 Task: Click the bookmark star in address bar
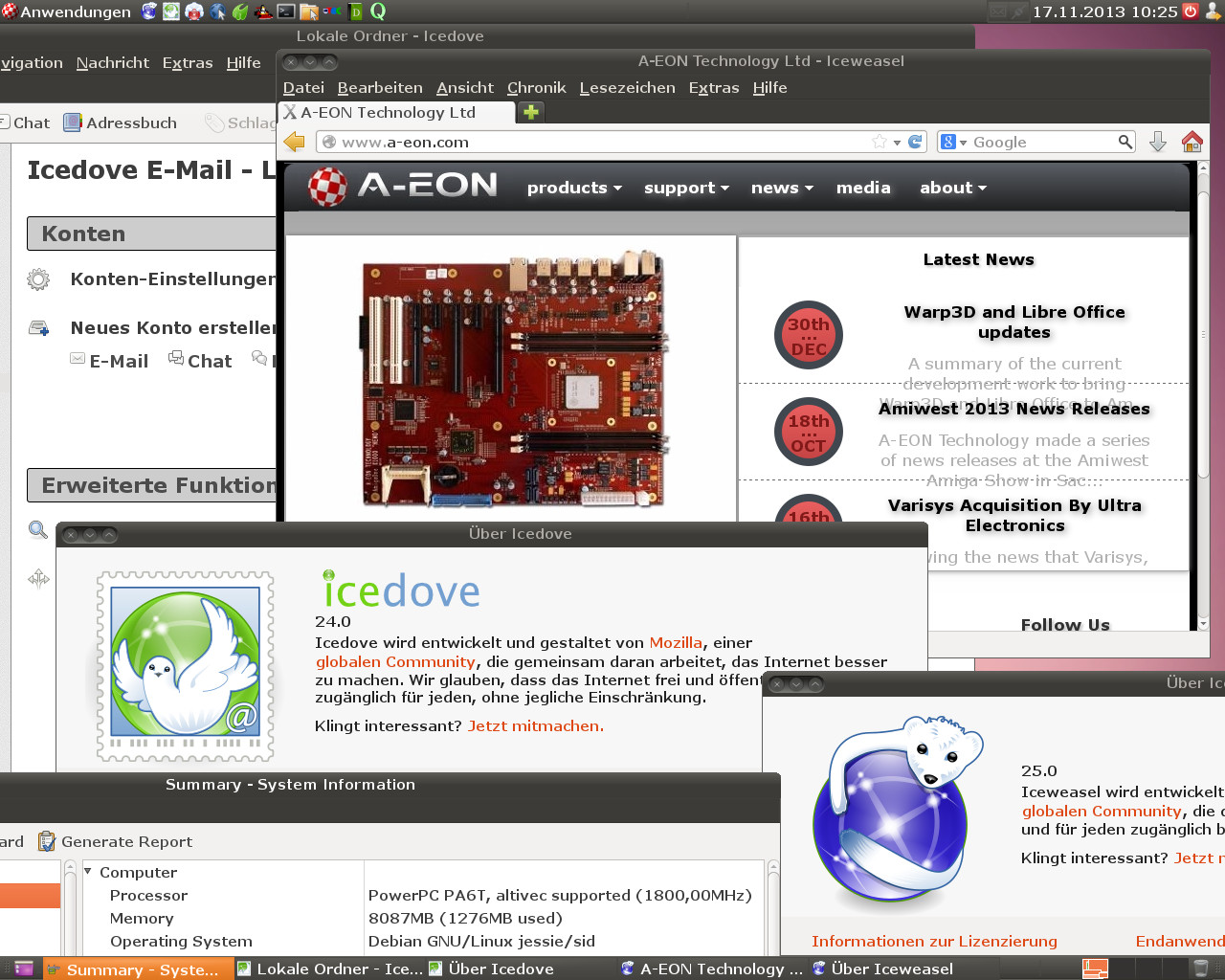tap(880, 143)
